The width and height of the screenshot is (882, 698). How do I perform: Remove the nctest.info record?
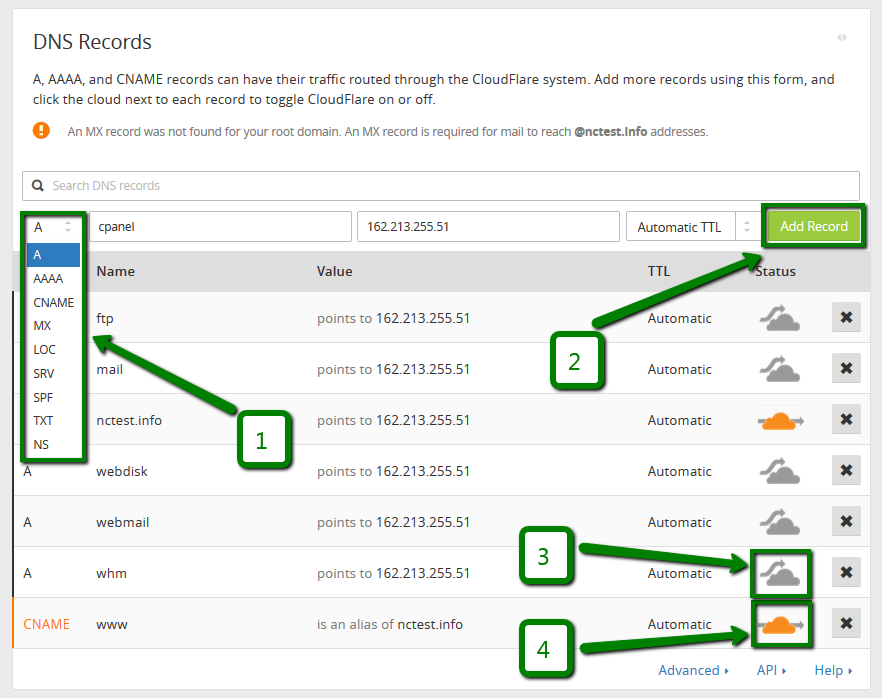pos(846,420)
